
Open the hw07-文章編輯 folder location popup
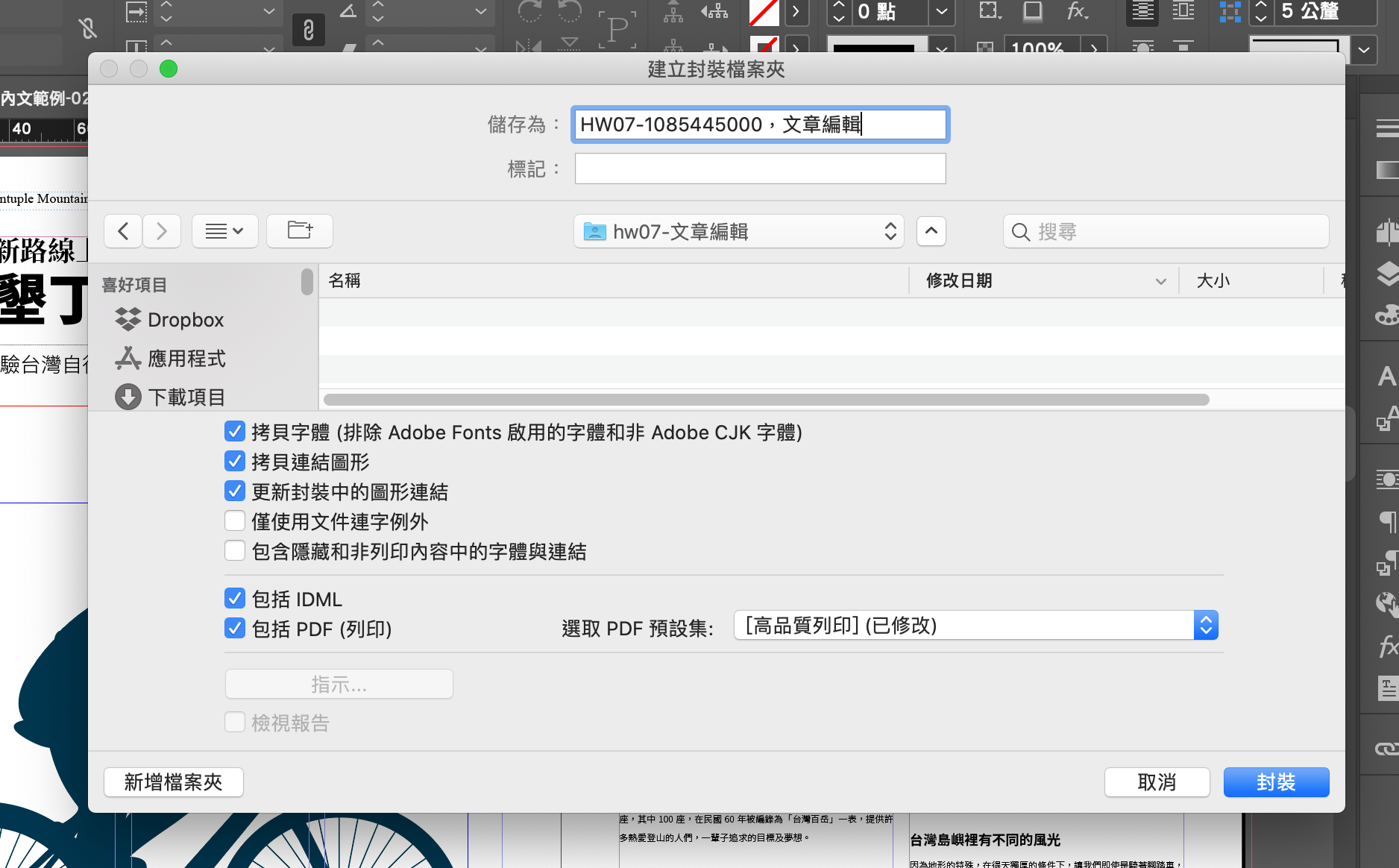(x=738, y=232)
